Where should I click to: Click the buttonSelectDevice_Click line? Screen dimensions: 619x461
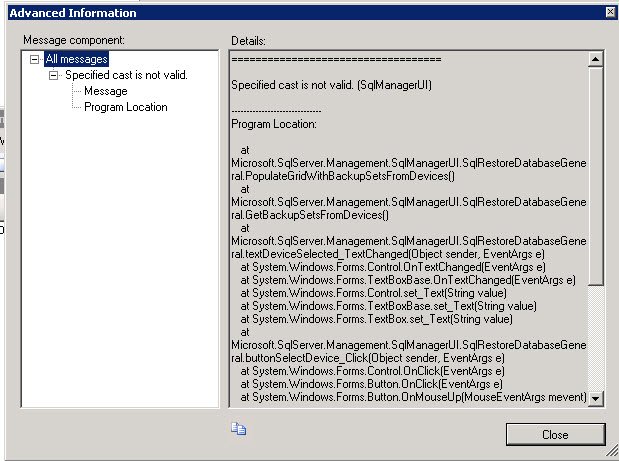(x=368, y=358)
